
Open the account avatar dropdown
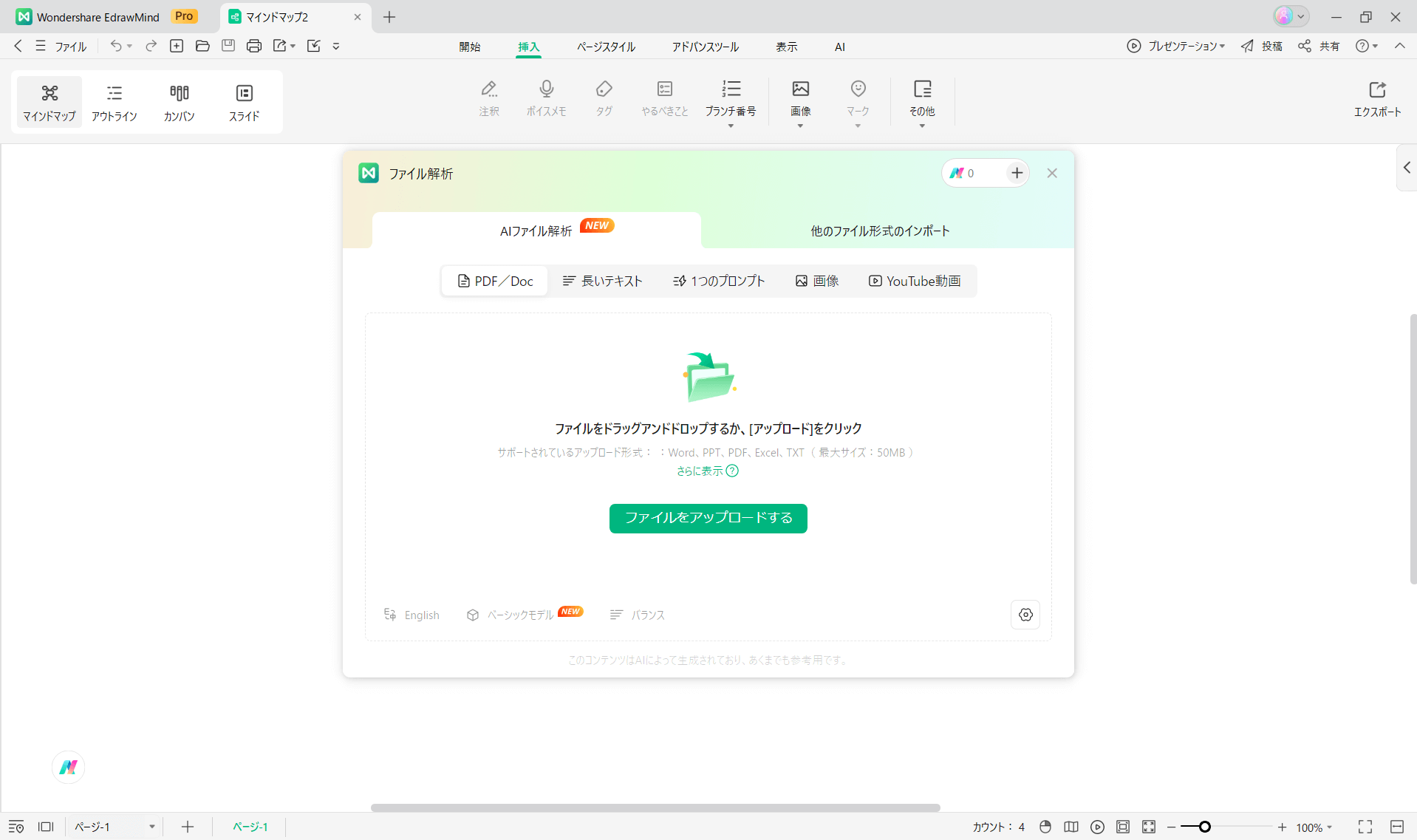point(1291,16)
